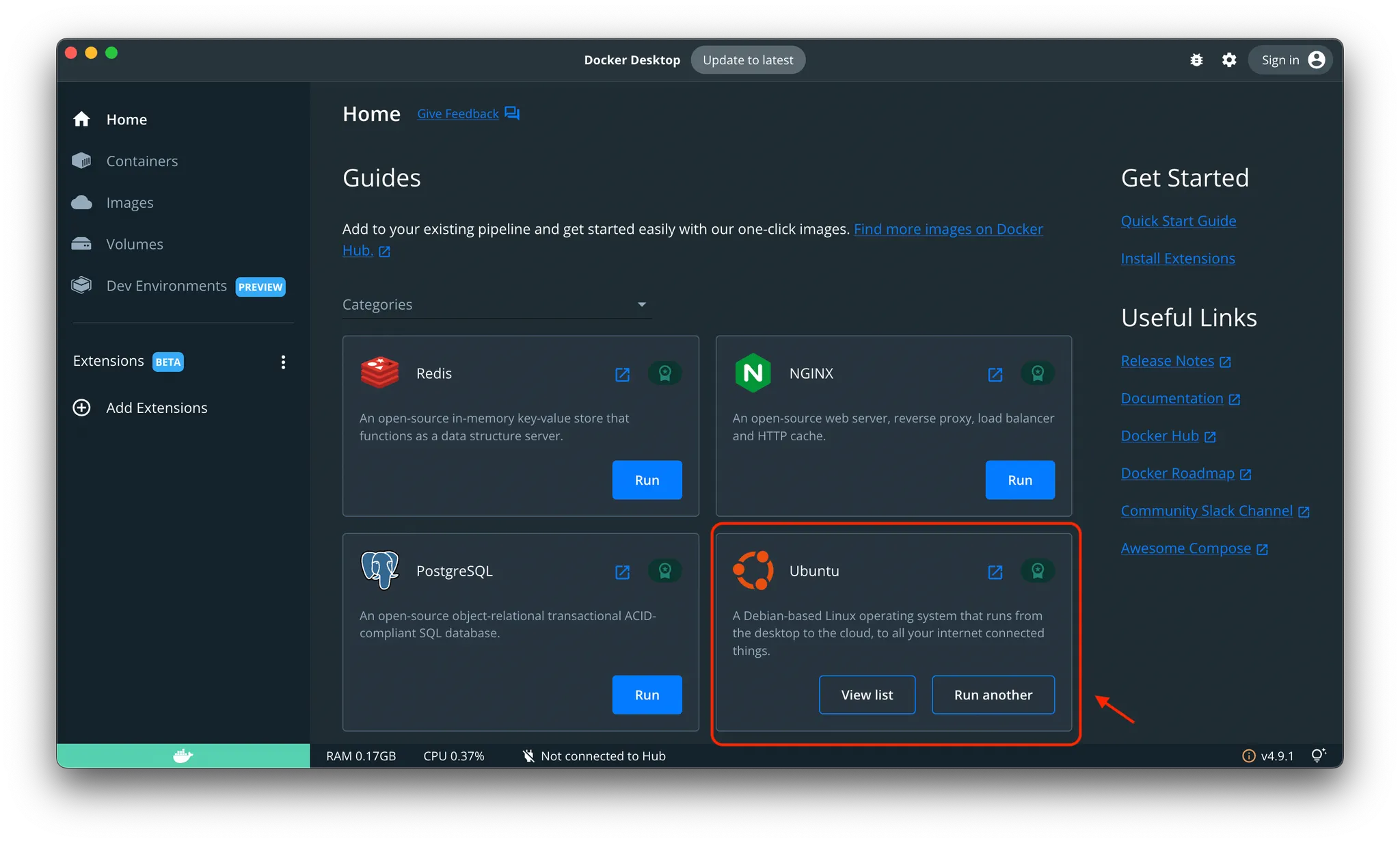The width and height of the screenshot is (1400, 843).
Task: Click Update to latest button
Action: click(748, 60)
